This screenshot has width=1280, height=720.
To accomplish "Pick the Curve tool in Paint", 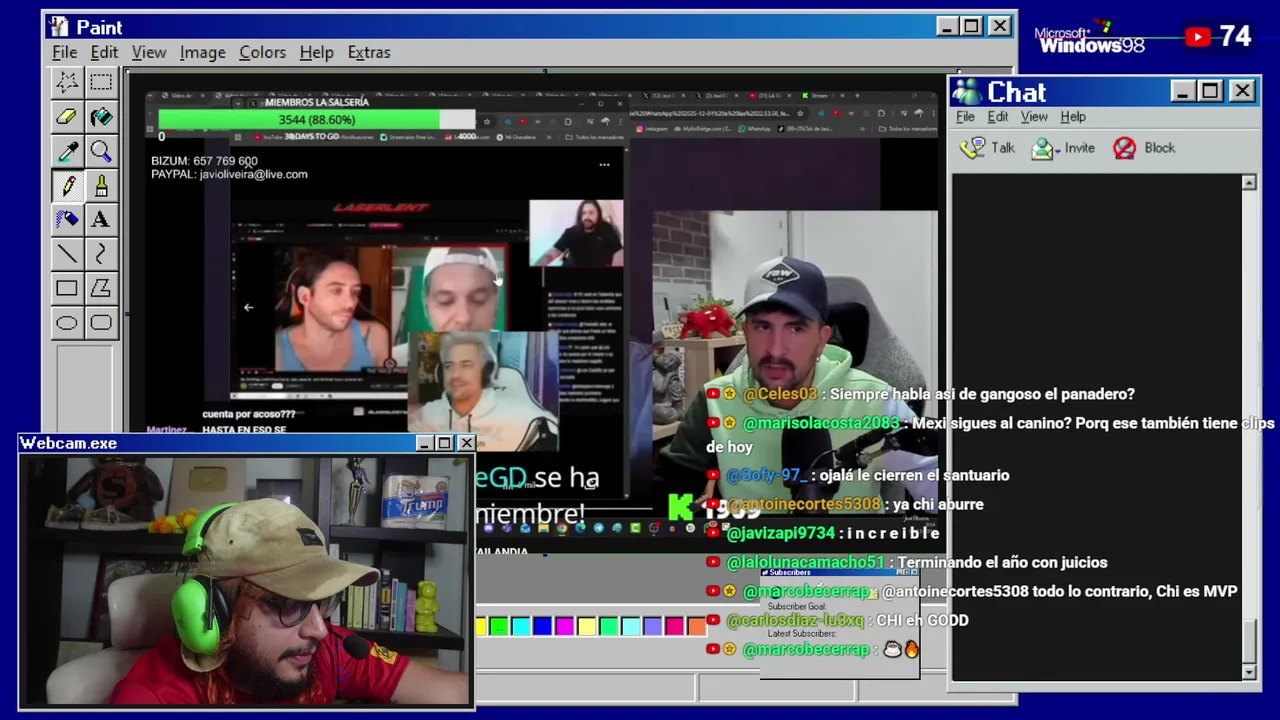I will [101, 254].
